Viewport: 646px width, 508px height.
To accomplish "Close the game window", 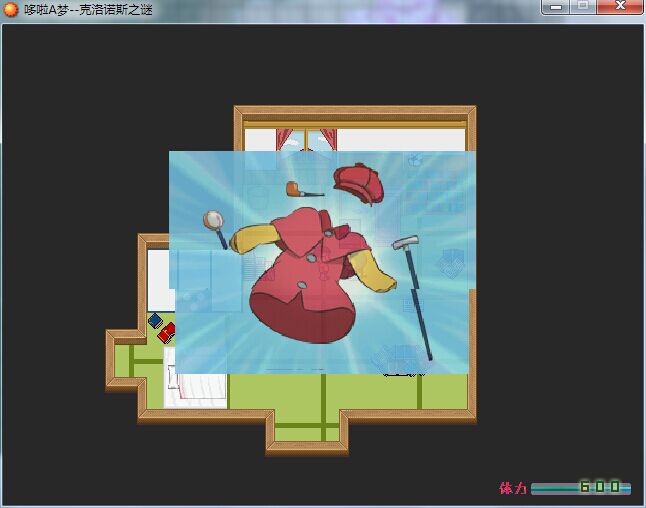I will 620,7.
